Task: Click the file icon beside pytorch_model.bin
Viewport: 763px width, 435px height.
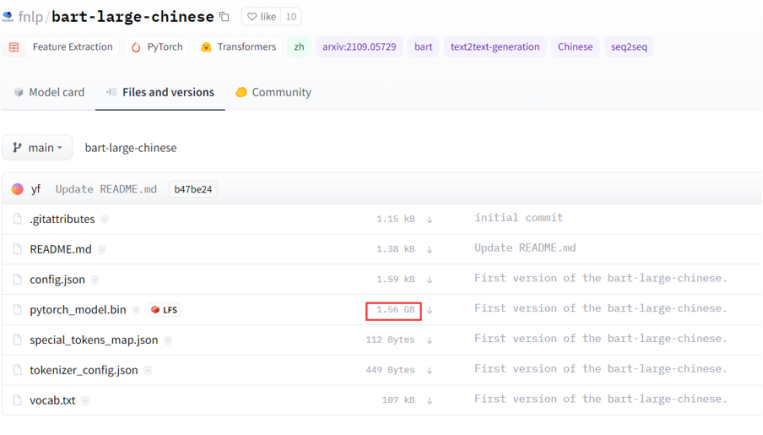Action: (x=17, y=309)
